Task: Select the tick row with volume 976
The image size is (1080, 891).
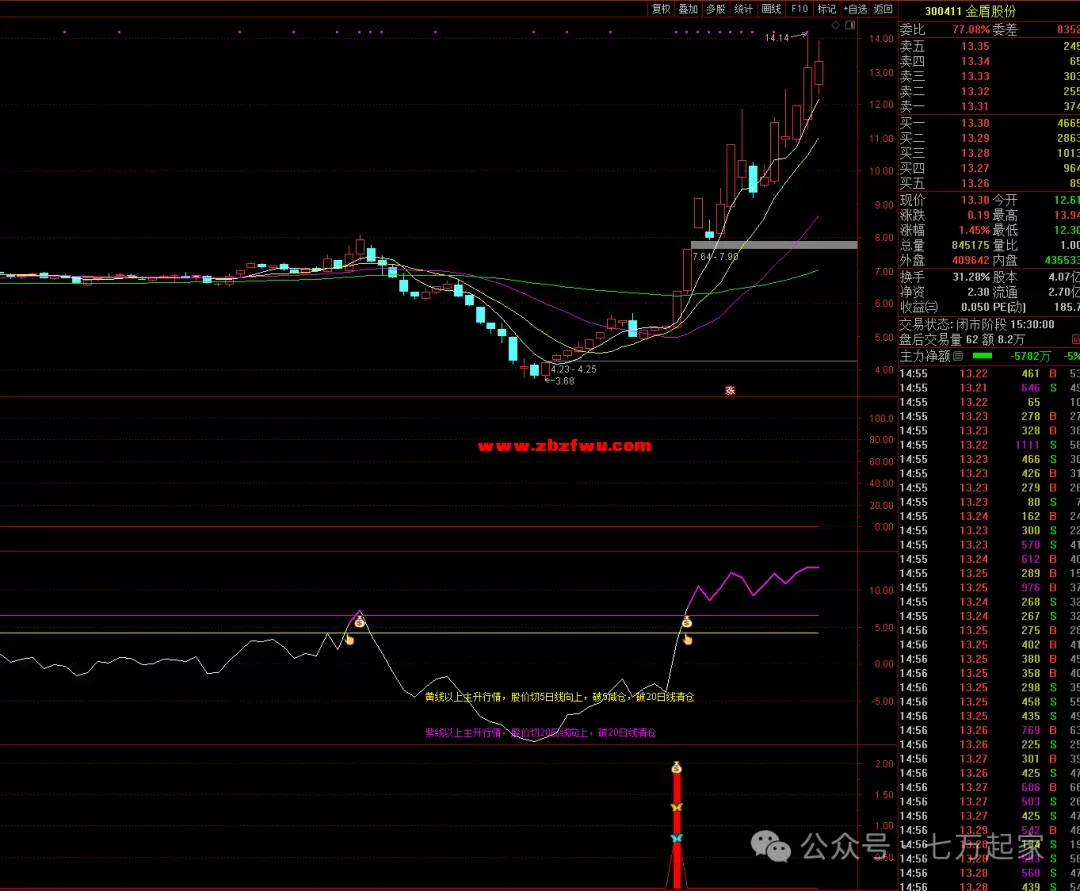Action: coord(989,587)
